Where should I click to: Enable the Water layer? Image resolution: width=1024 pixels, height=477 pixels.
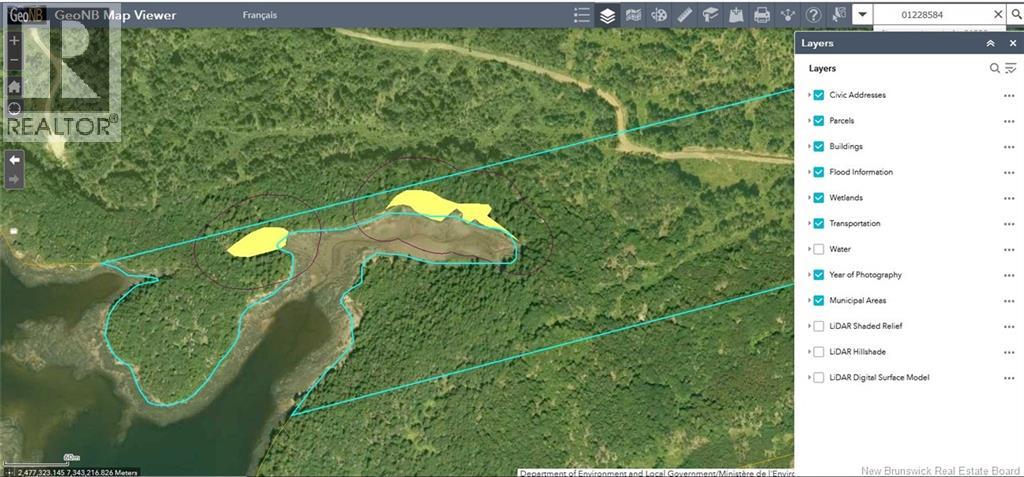[x=818, y=249]
